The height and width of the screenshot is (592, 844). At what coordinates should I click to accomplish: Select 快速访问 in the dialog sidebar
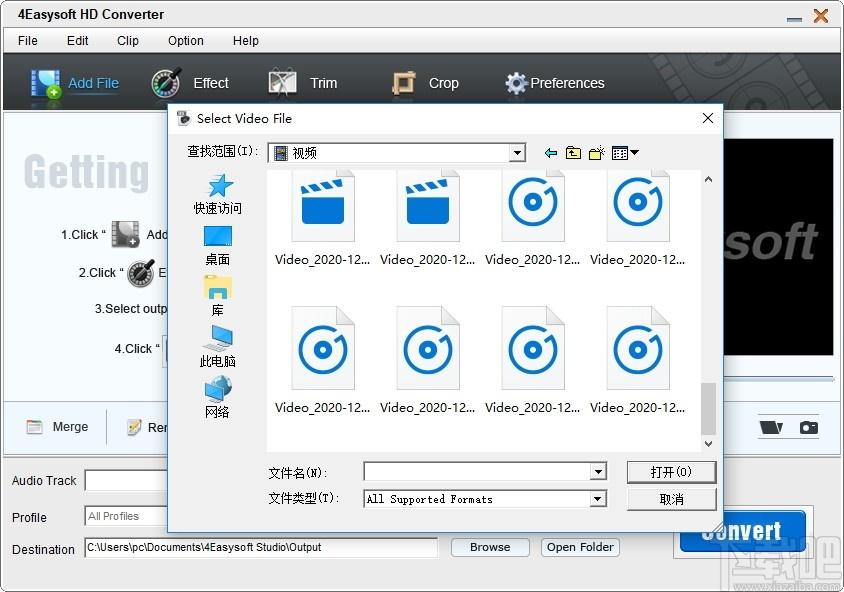pyautogui.click(x=217, y=194)
